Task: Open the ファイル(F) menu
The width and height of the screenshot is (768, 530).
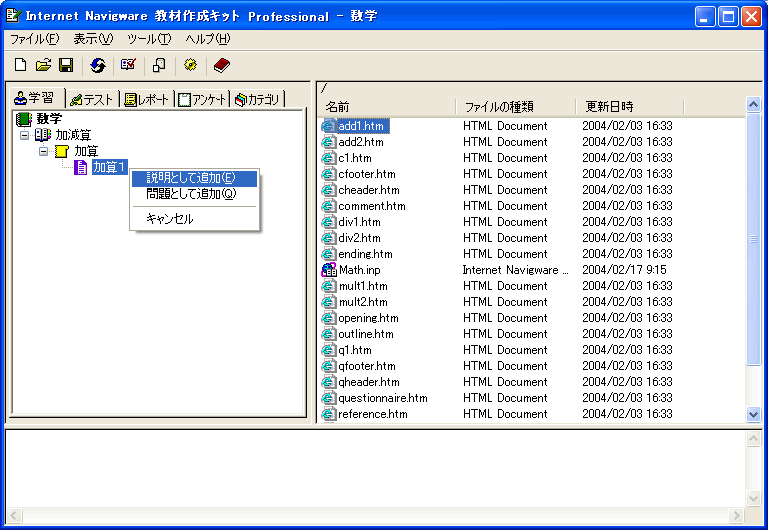Action: pos(34,39)
